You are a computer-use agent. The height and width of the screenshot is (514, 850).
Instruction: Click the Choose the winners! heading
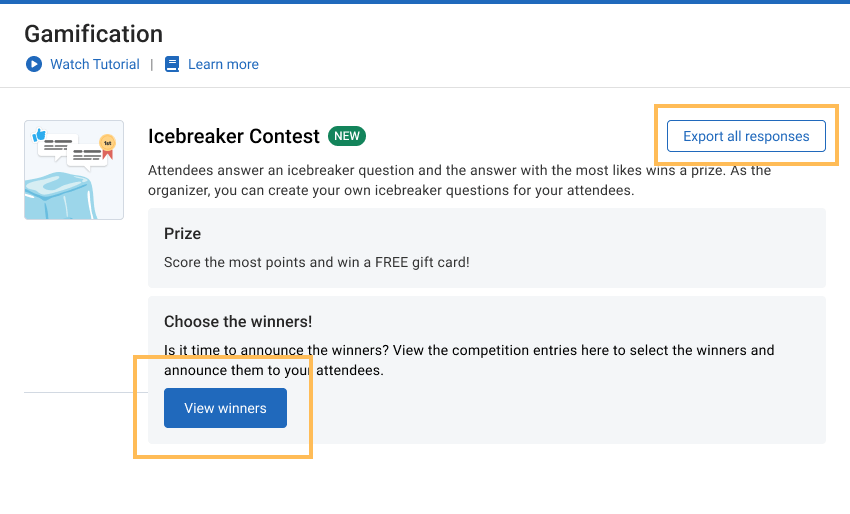(x=238, y=321)
